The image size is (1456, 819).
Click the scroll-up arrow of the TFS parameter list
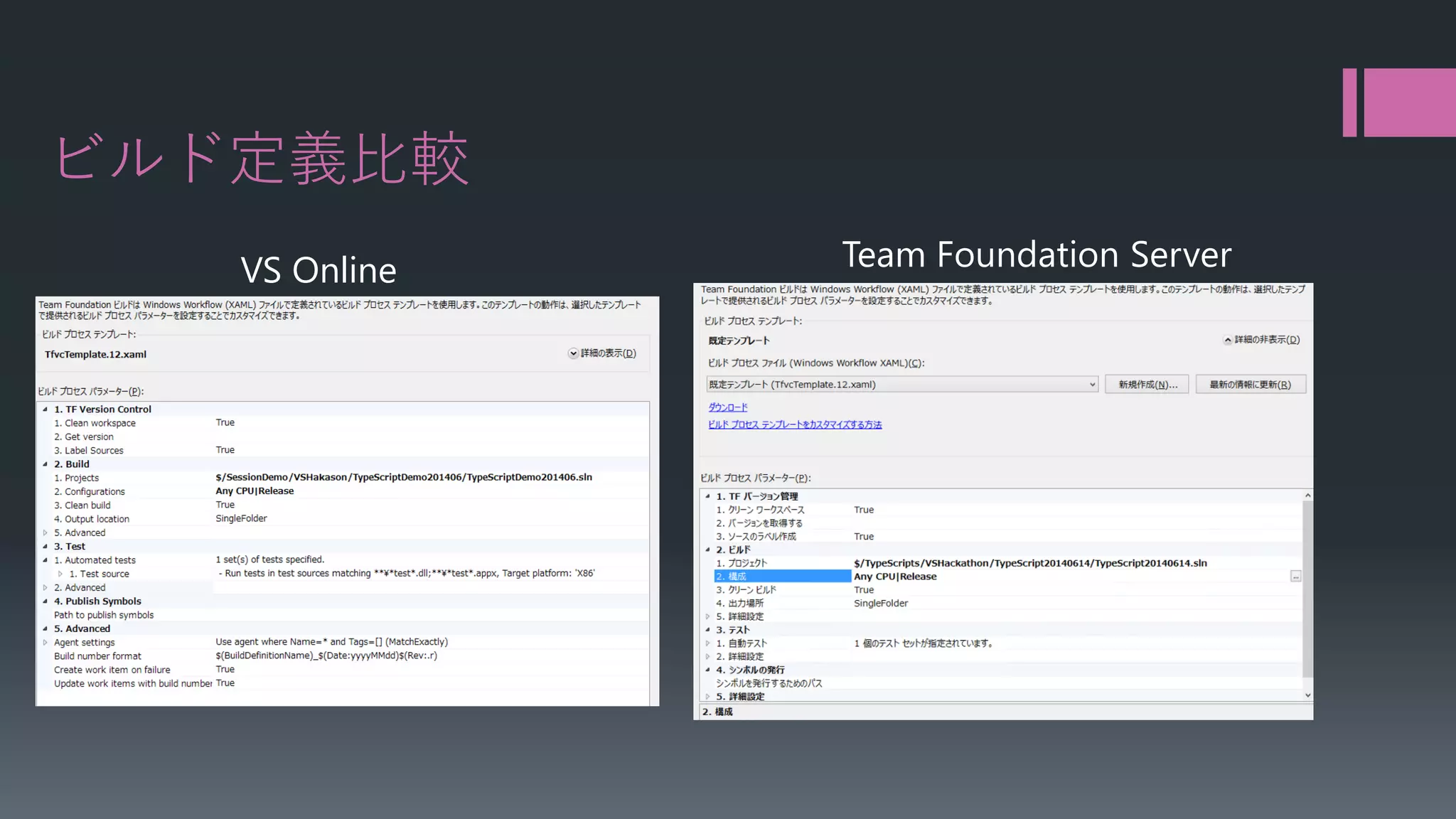[1307, 495]
